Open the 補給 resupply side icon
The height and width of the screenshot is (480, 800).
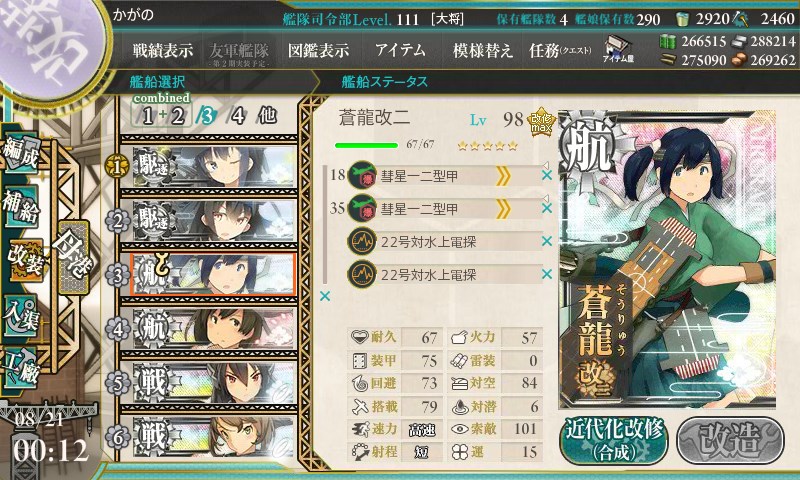(21, 206)
